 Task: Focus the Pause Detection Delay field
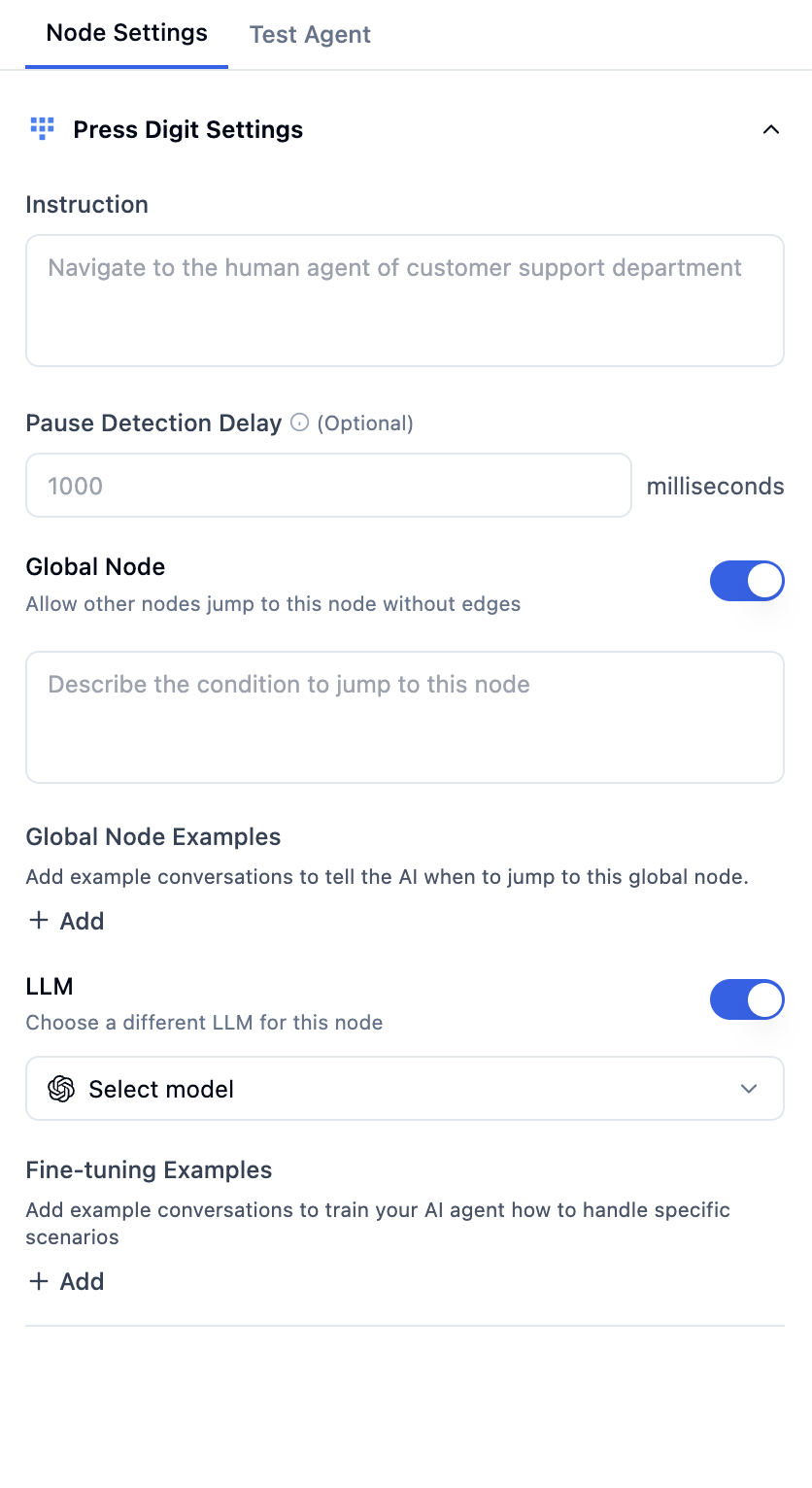pyautogui.click(x=328, y=484)
